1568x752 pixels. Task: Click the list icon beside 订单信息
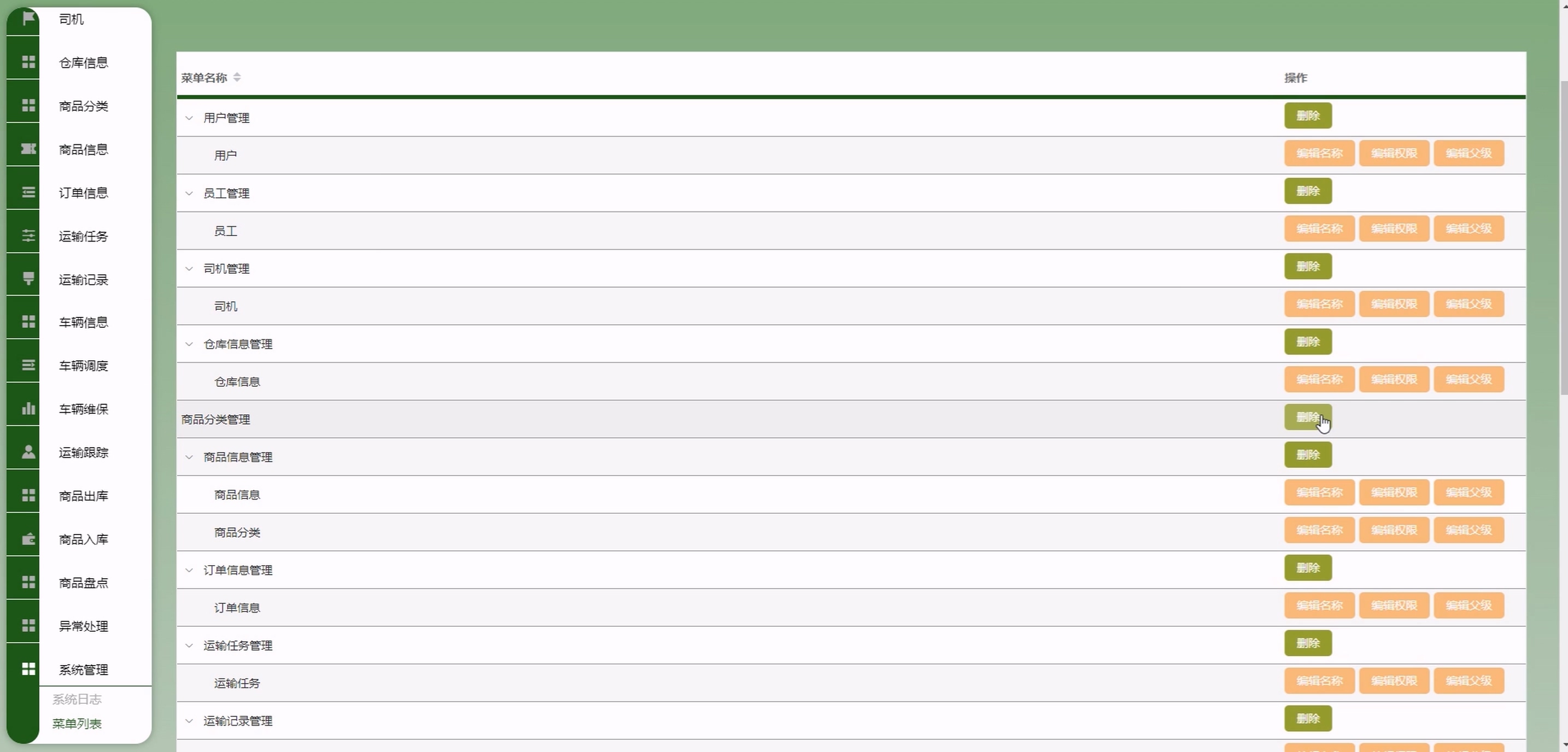click(x=28, y=192)
